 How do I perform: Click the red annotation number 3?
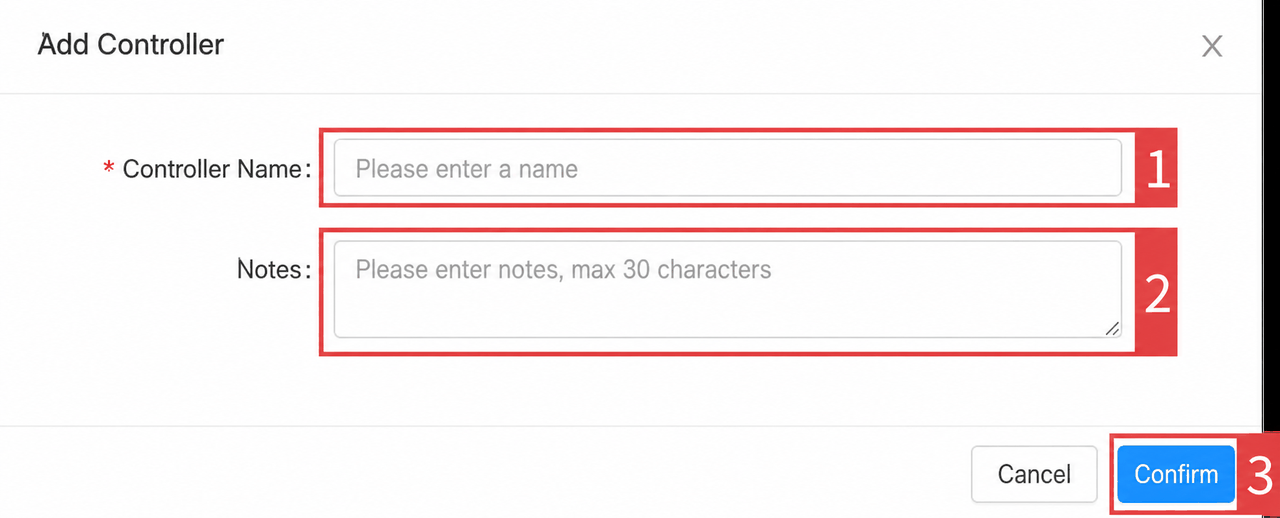coord(1260,476)
